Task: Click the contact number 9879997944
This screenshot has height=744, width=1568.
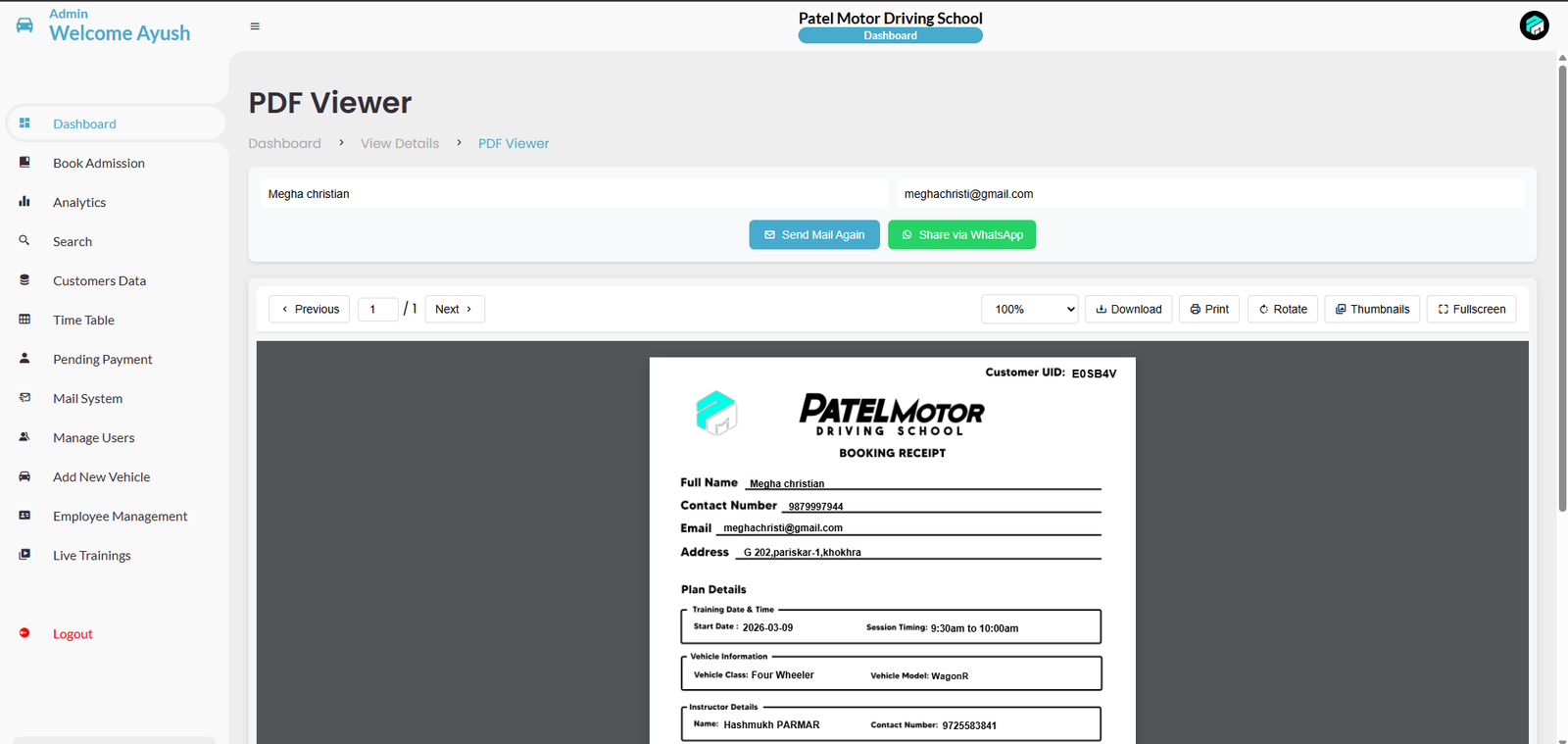Action: (815, 507)
